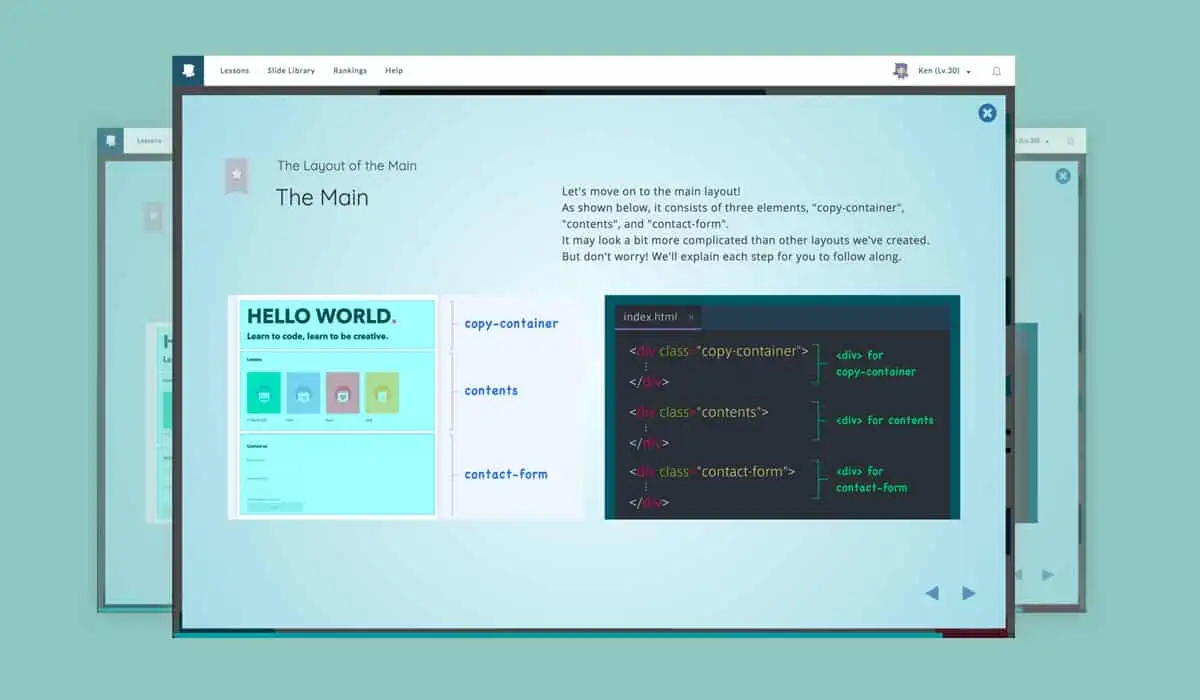This screenshot has height=700, width=1200.
Task: Close the right background slide window
Action: 1063,176
